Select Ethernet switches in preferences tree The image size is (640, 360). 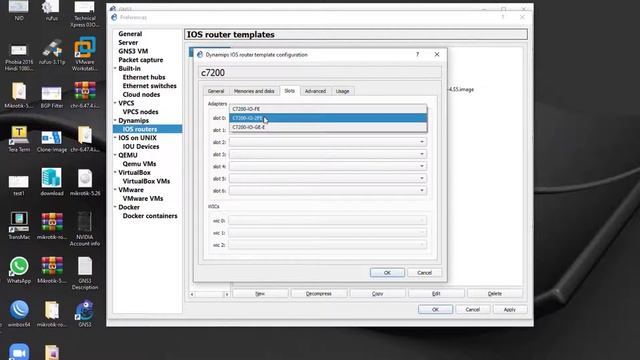click(149, 86)
